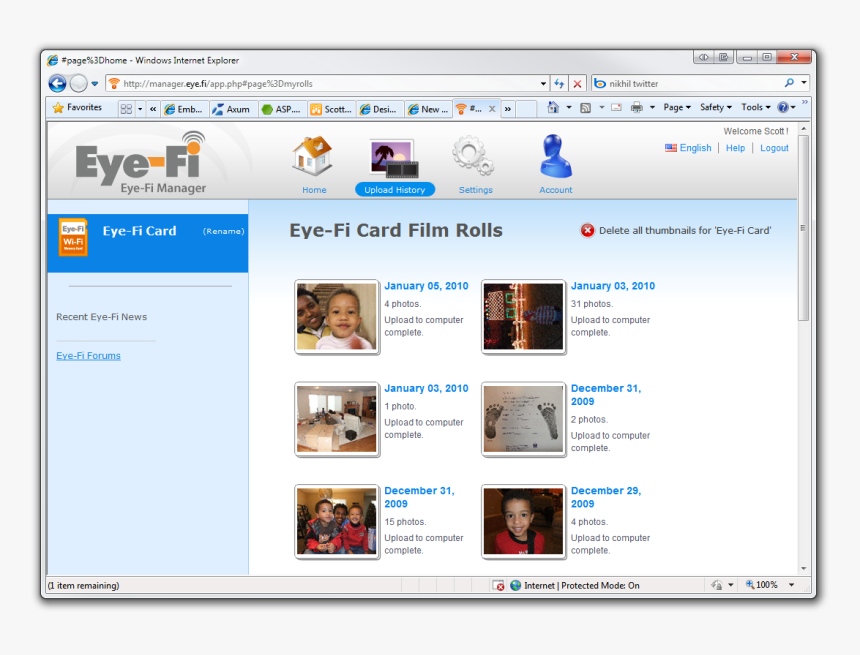Click the December 29, 2009 date link
This screenshot has width=860, height=655.
pyautogui.click(x=606, y=497)
